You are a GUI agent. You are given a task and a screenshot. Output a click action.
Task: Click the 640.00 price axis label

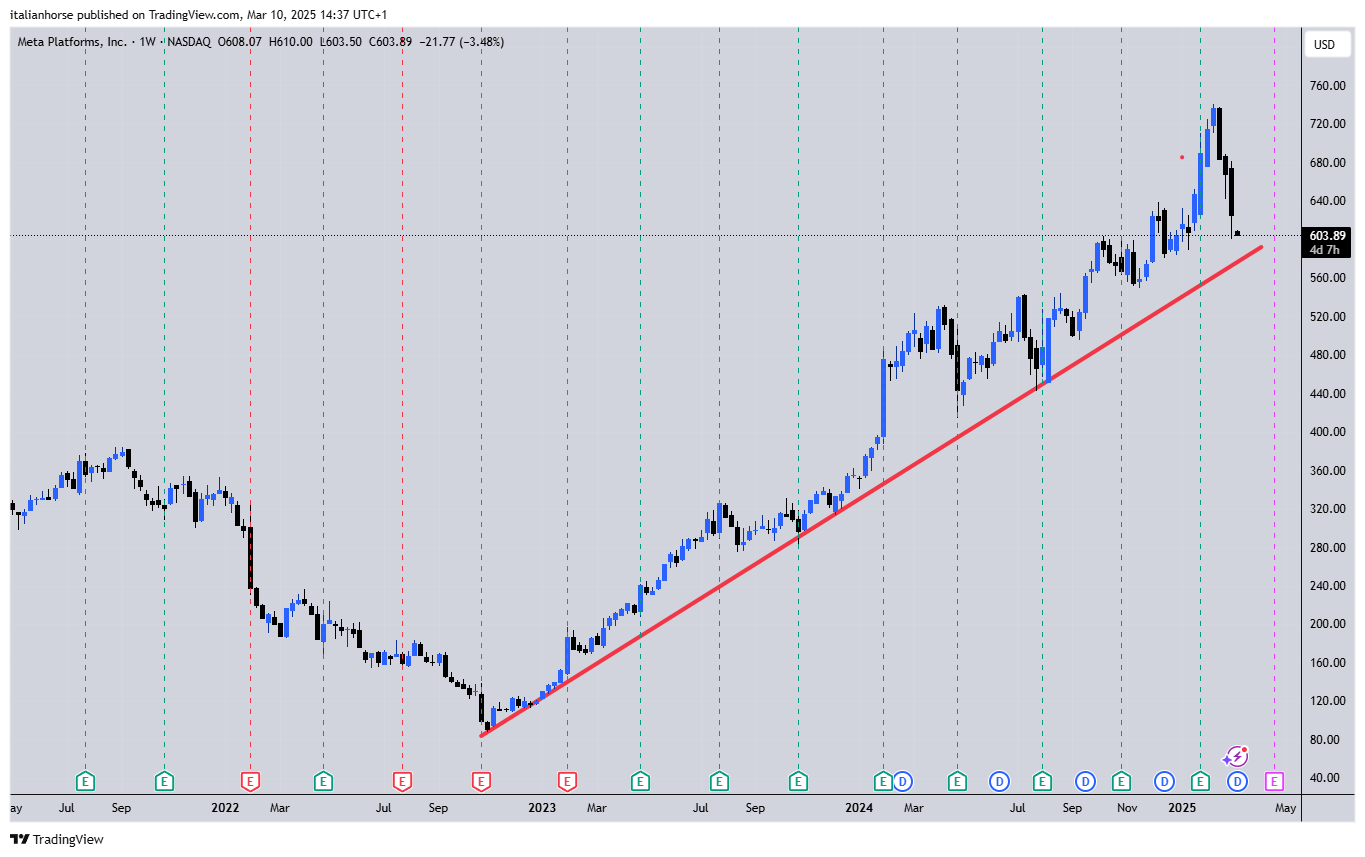[1326, 201]
